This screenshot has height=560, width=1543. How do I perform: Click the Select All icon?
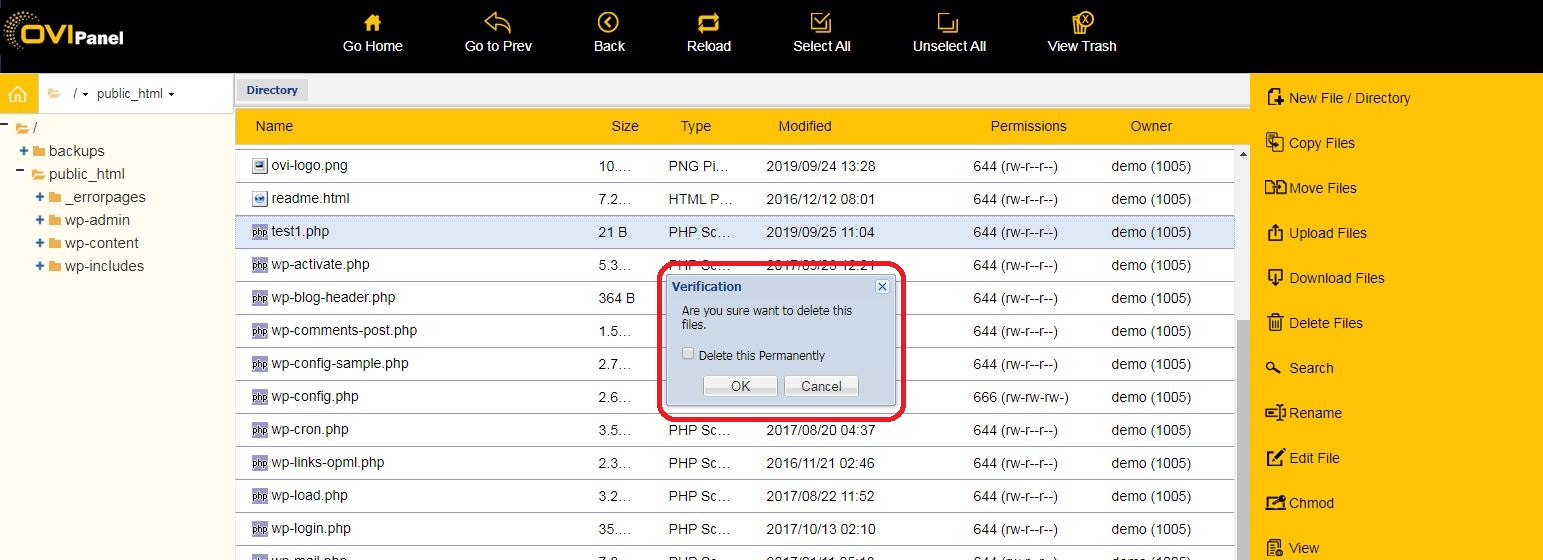821,22
